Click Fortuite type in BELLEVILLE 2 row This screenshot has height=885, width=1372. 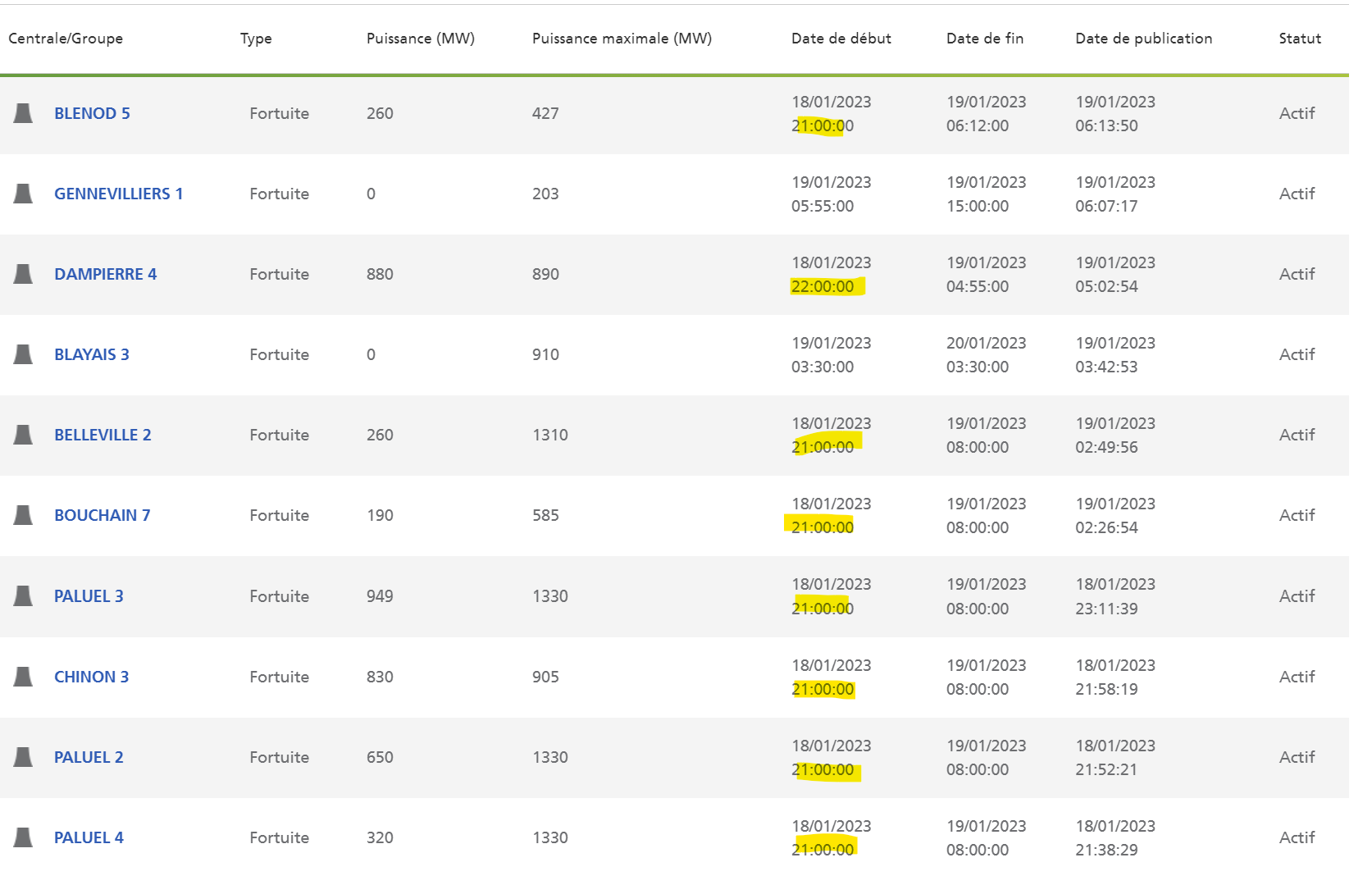pos(280,435)
